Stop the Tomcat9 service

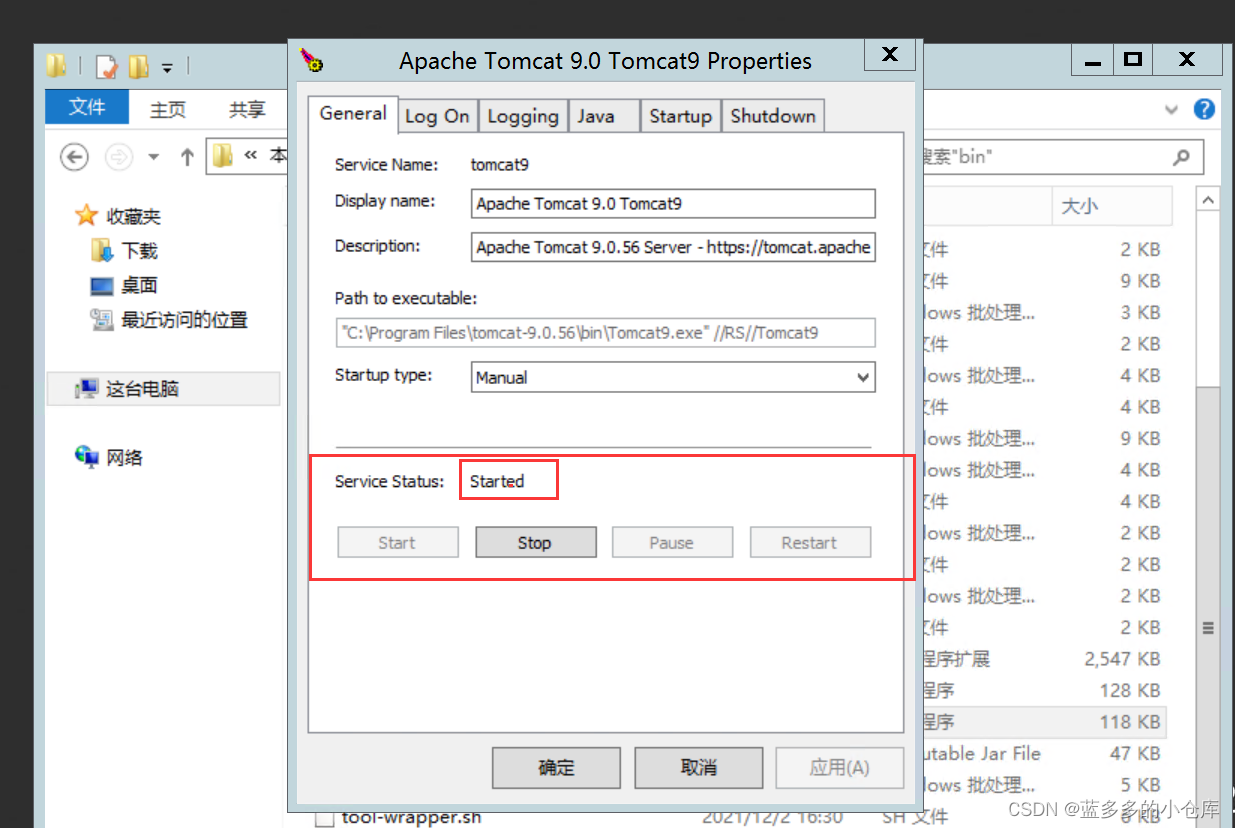[x=535, y=542]
